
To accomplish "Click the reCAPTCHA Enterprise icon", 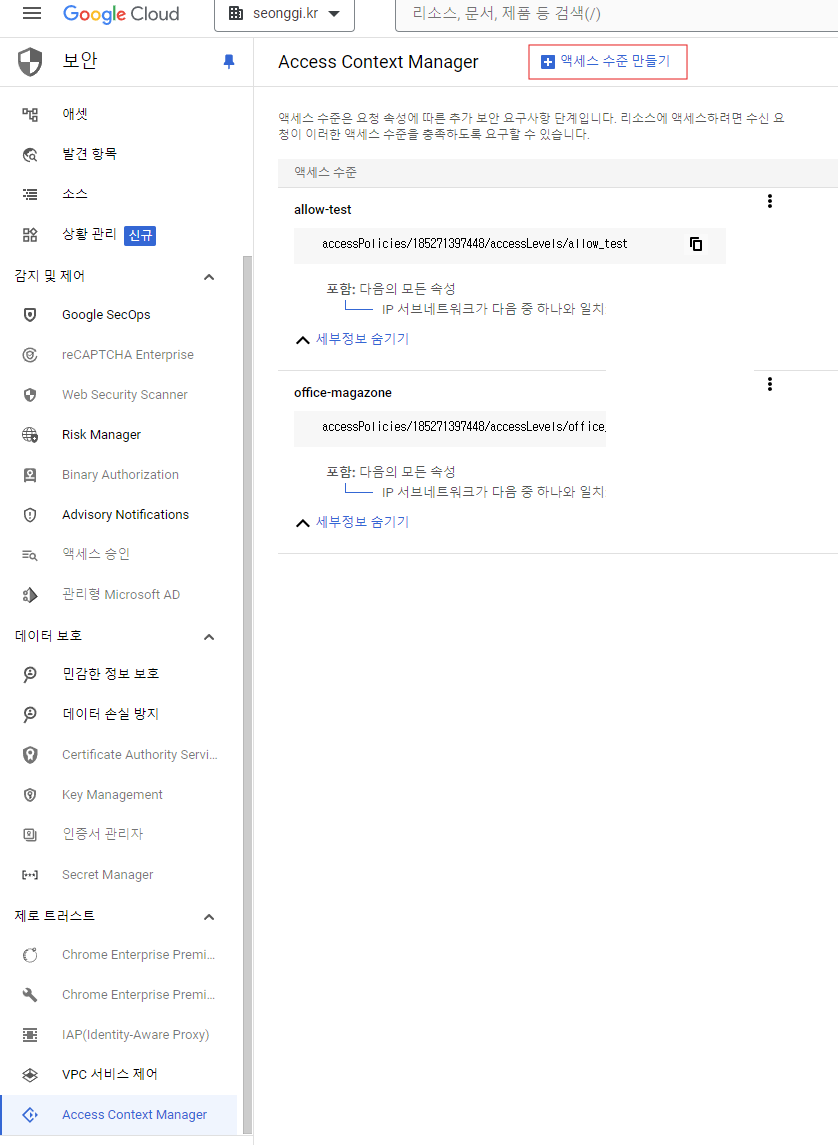I will [x=30, y=355].
